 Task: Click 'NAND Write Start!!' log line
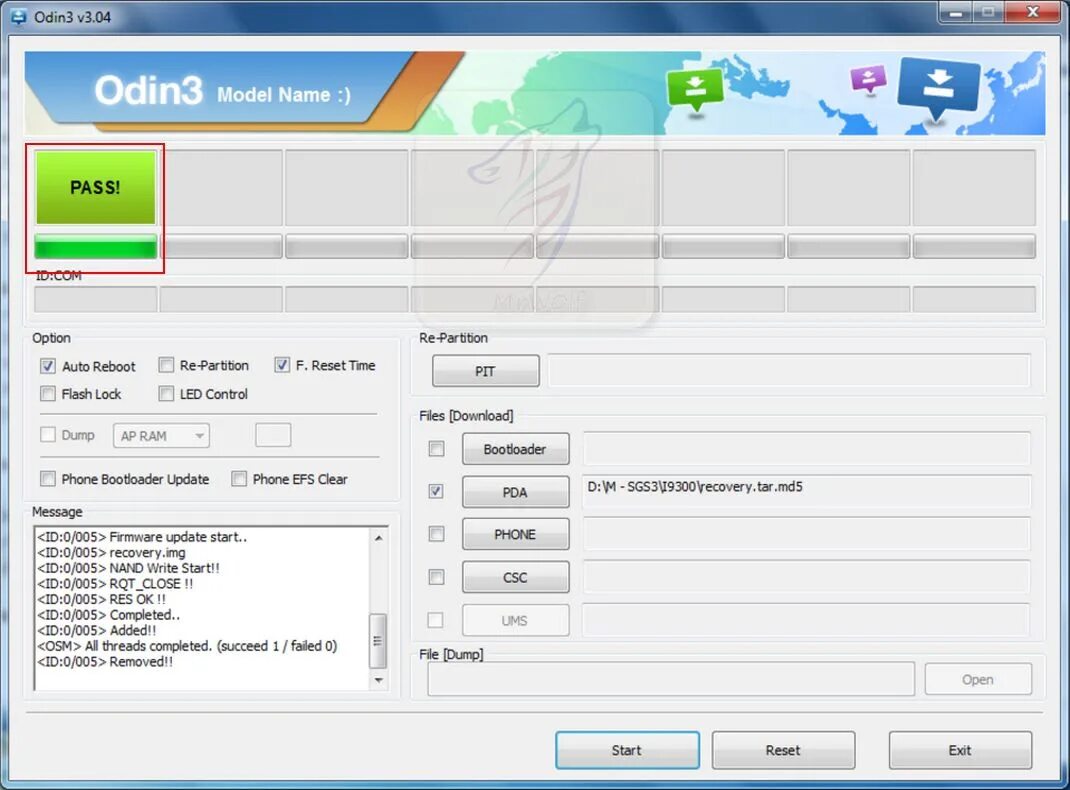point(128,568)
